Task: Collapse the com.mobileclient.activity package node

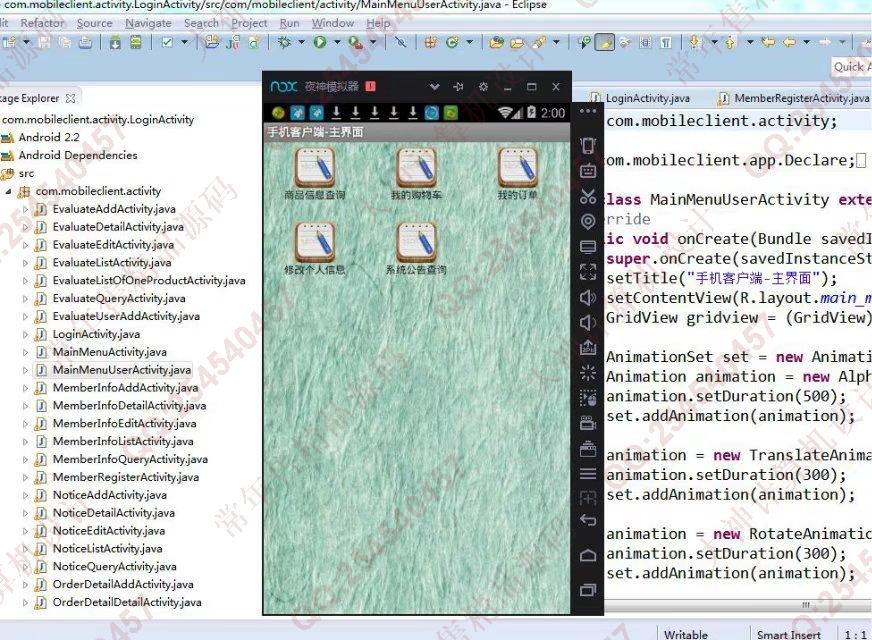Action: point(8,192)
